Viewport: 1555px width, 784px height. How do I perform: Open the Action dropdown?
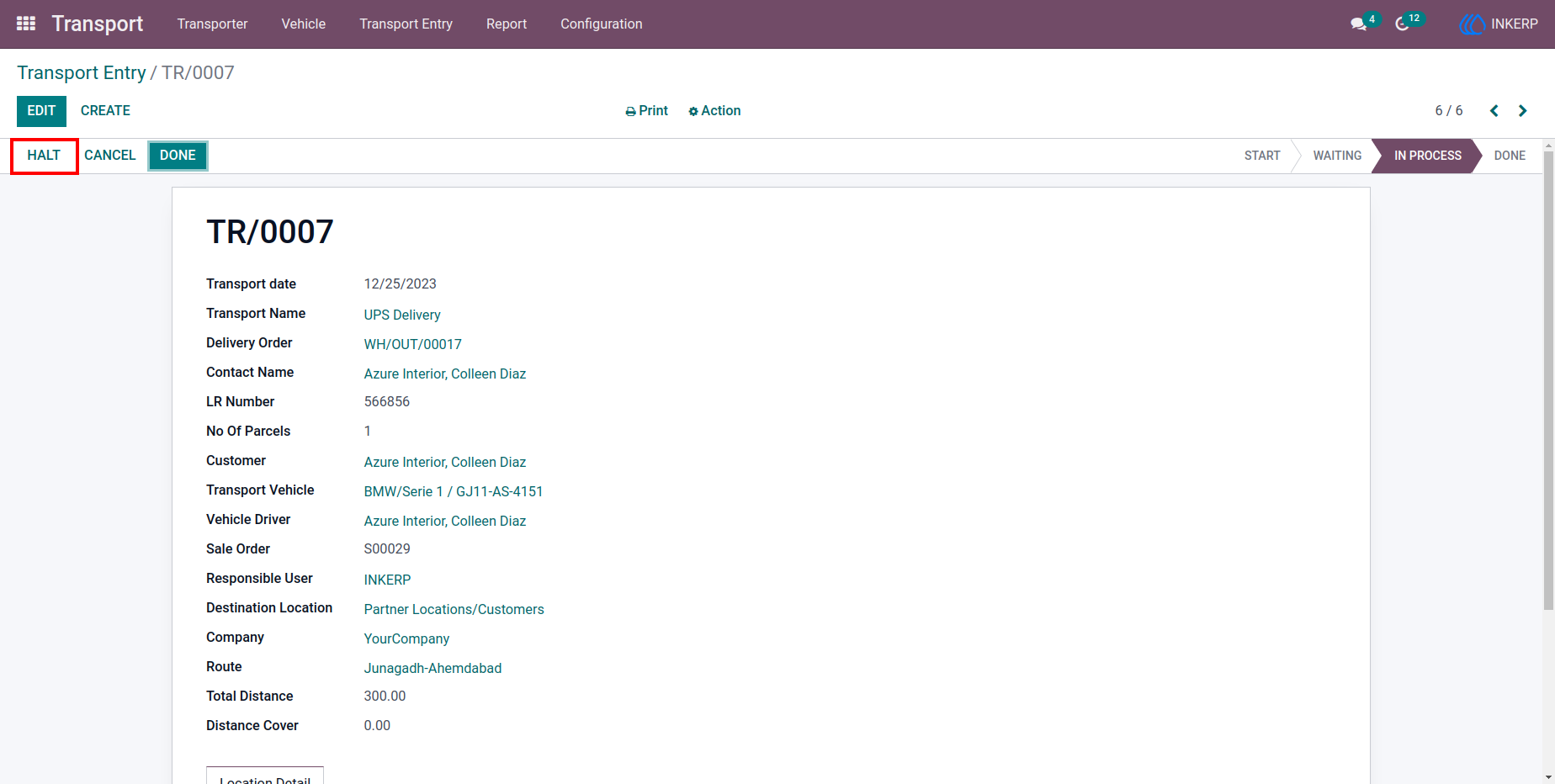tap(714, 111)
